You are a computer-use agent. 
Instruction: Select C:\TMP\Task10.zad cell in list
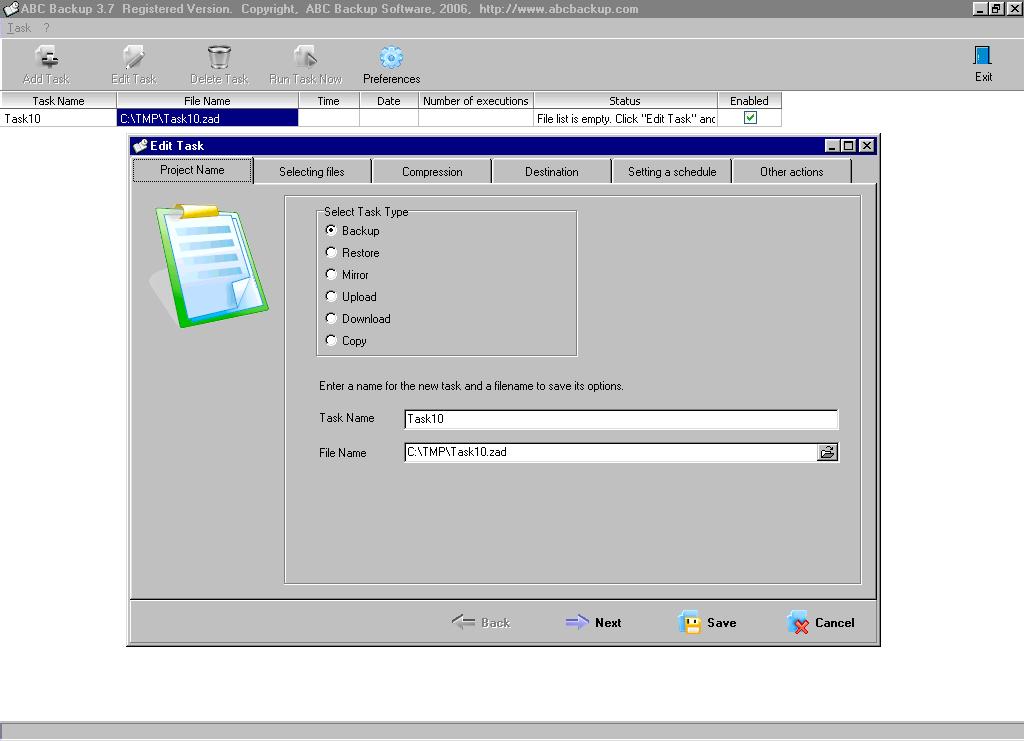[x=207, y=118]
